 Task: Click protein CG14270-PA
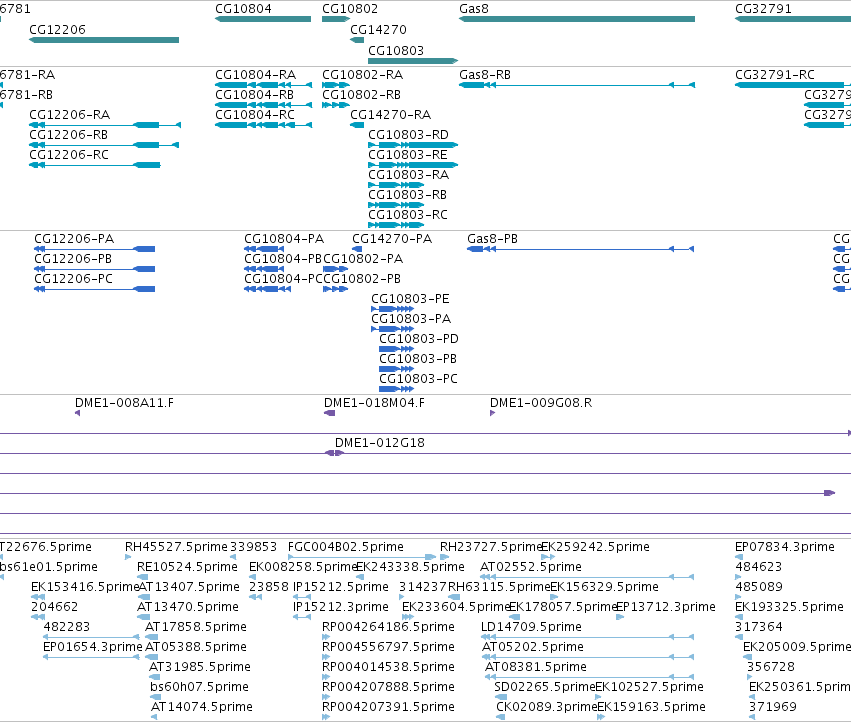click(357, 249)
